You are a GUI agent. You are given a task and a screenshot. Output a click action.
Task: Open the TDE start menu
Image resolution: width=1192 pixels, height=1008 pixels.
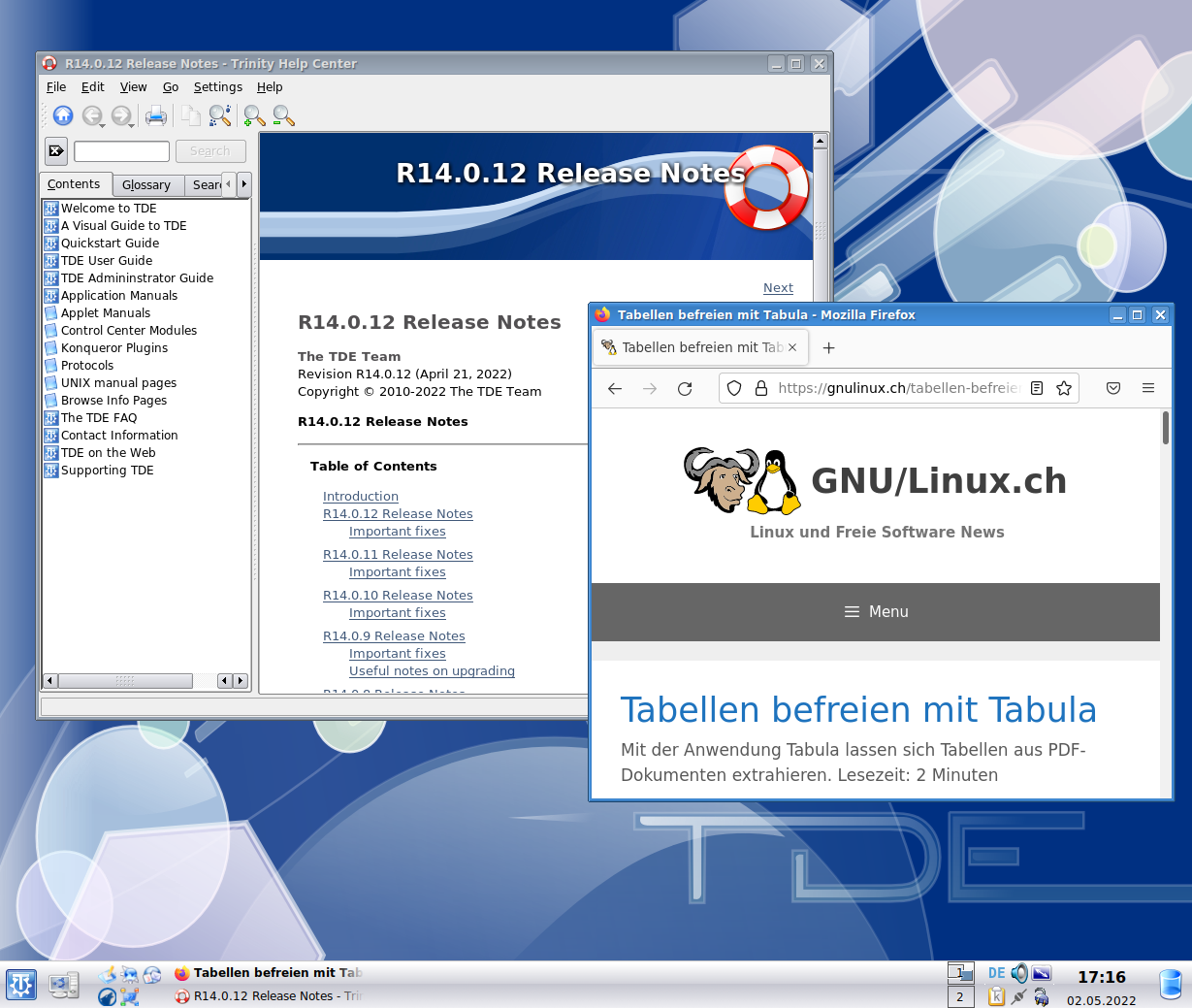coord(20,985)
